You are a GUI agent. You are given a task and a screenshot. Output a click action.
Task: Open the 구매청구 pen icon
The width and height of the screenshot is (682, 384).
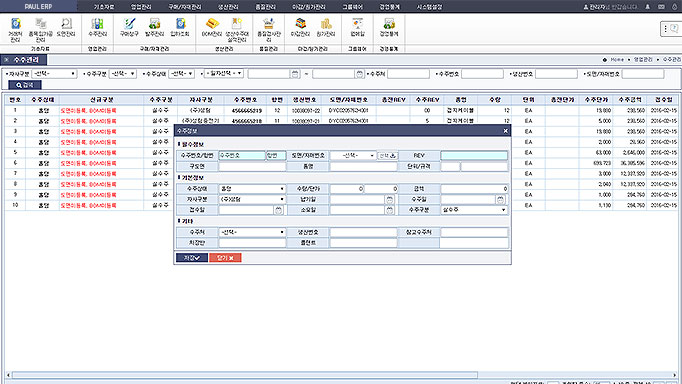click(129, 23)
